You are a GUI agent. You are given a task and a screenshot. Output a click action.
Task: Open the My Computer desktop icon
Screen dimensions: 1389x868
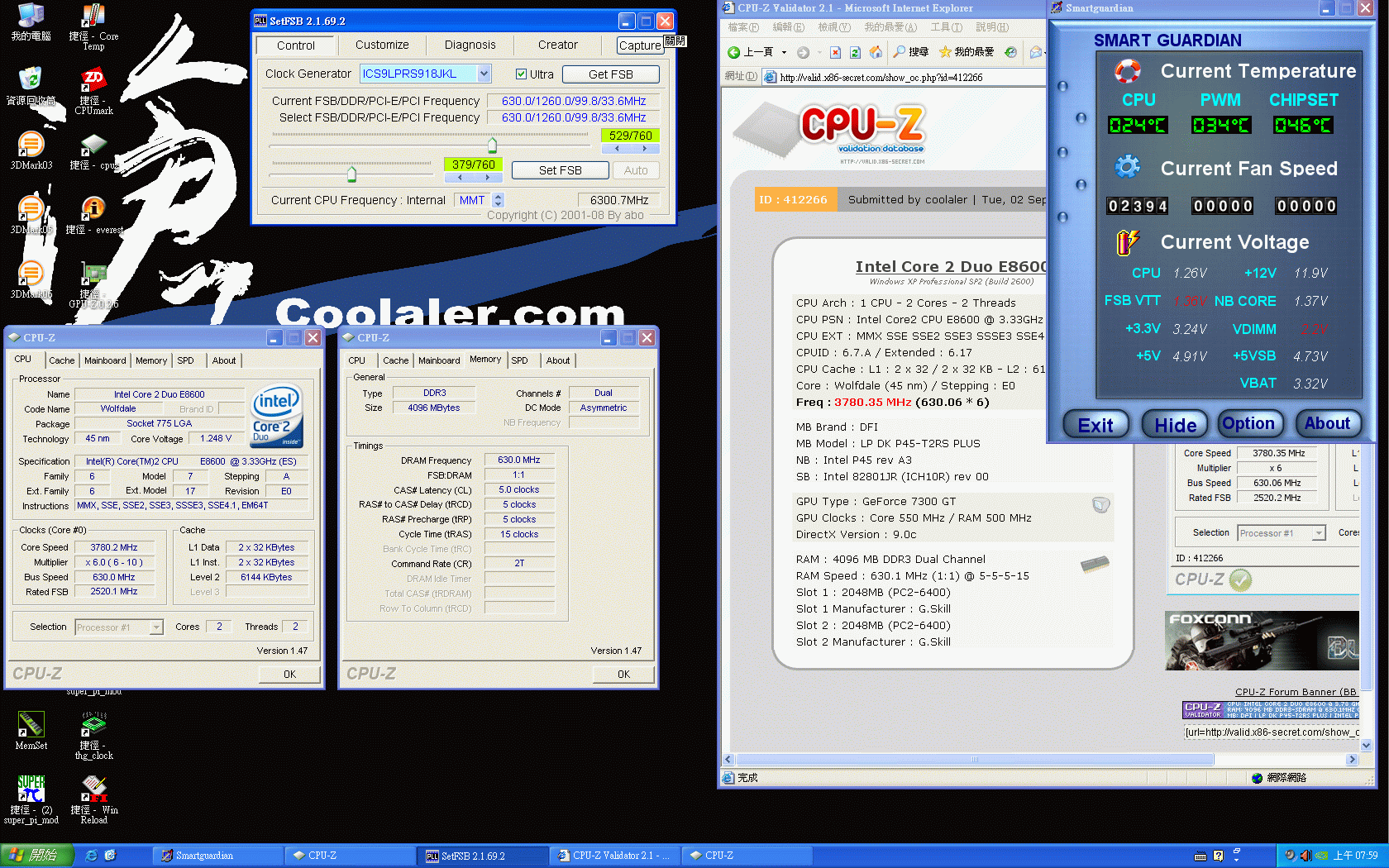coord(31,15)
